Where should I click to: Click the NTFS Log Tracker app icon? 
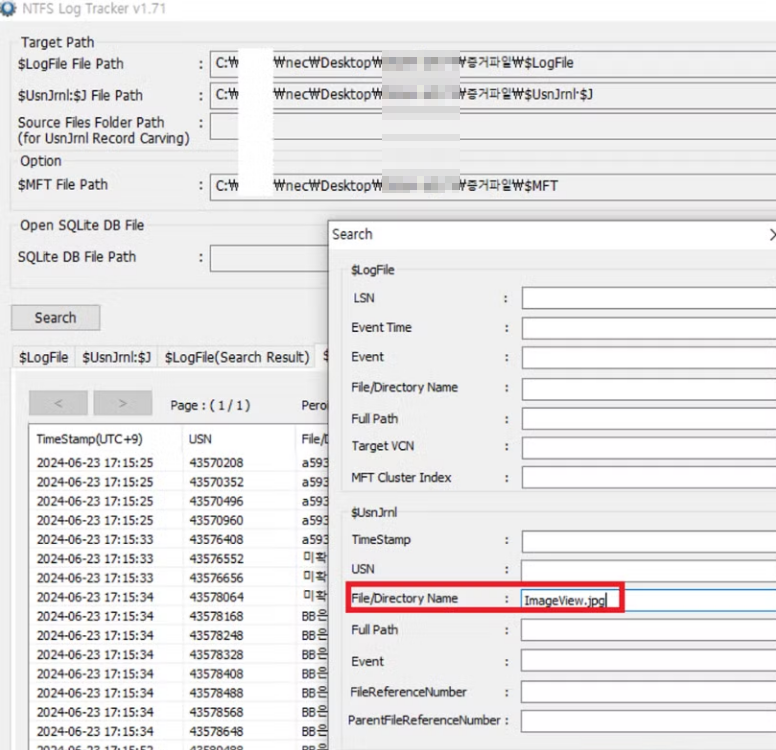(8, 8)
